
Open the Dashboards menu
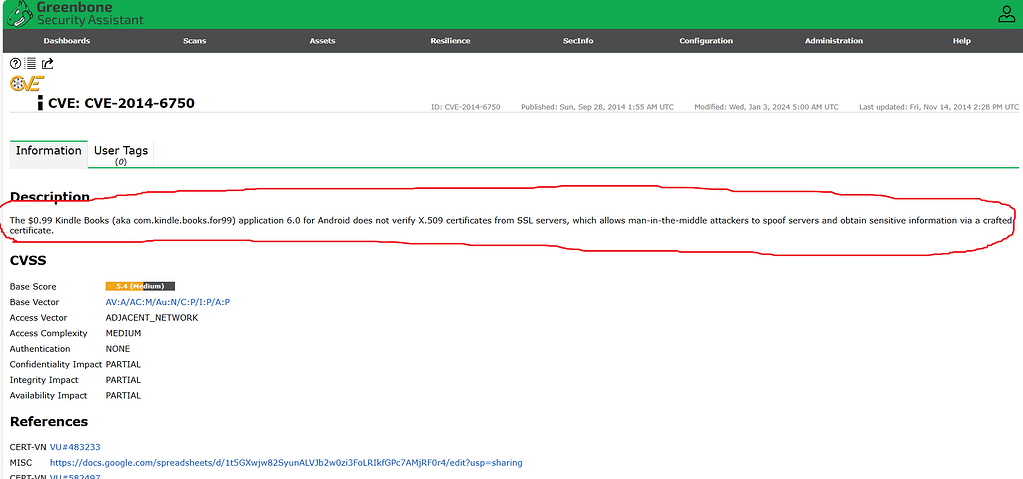coord(67,41)
